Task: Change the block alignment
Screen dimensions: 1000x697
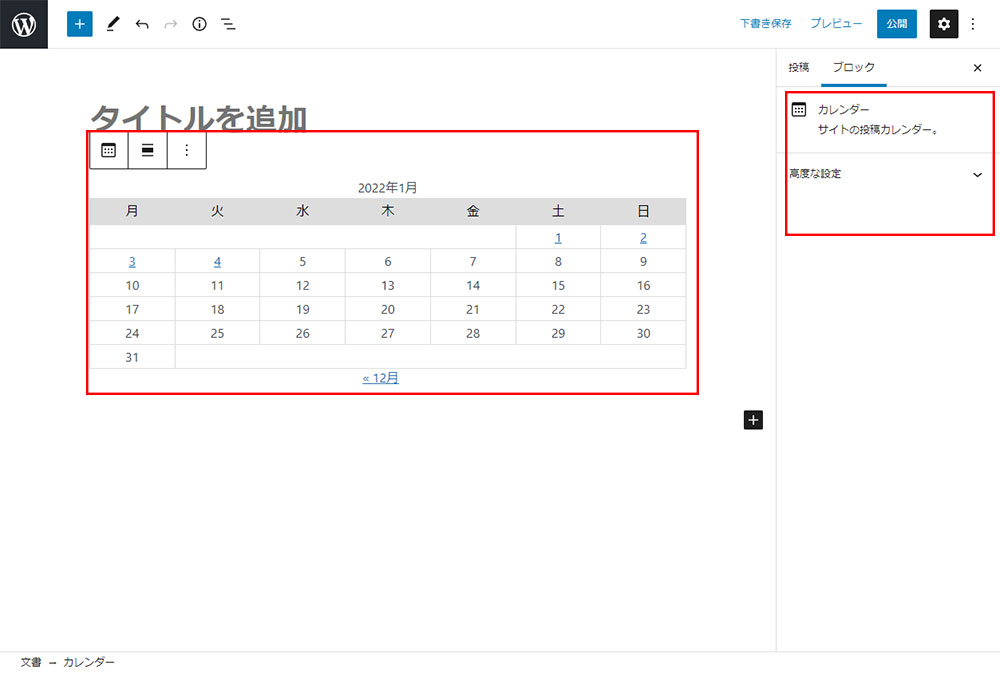Action: click(147, 150)
